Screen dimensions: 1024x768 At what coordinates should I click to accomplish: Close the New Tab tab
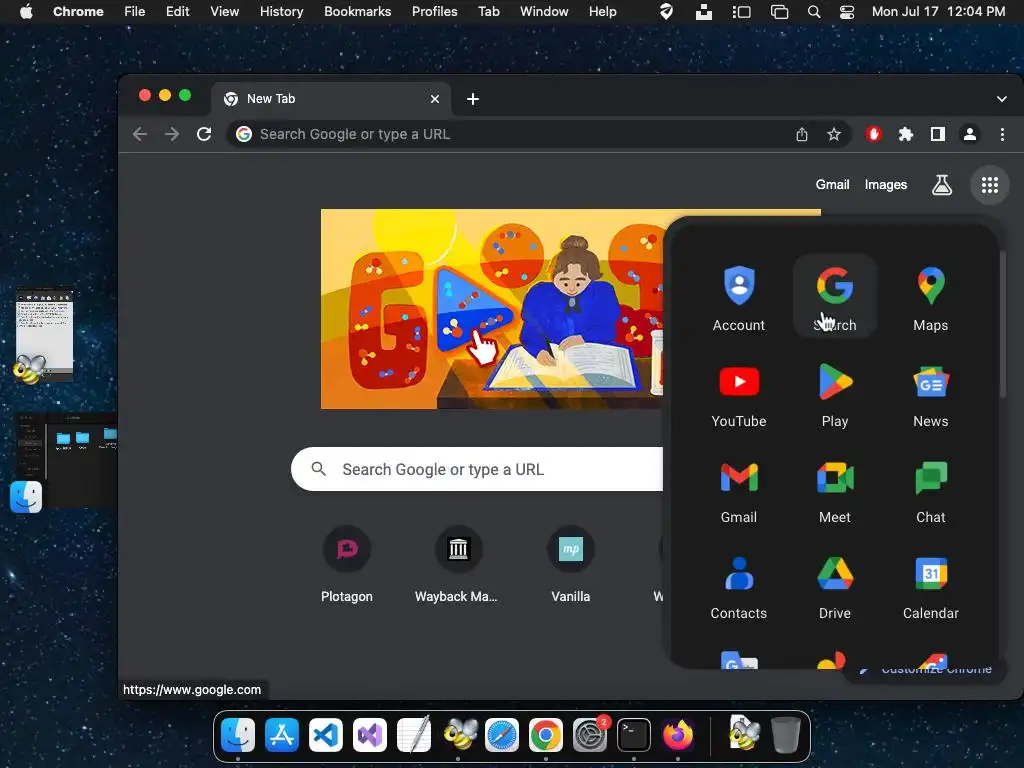click(435, 99)
